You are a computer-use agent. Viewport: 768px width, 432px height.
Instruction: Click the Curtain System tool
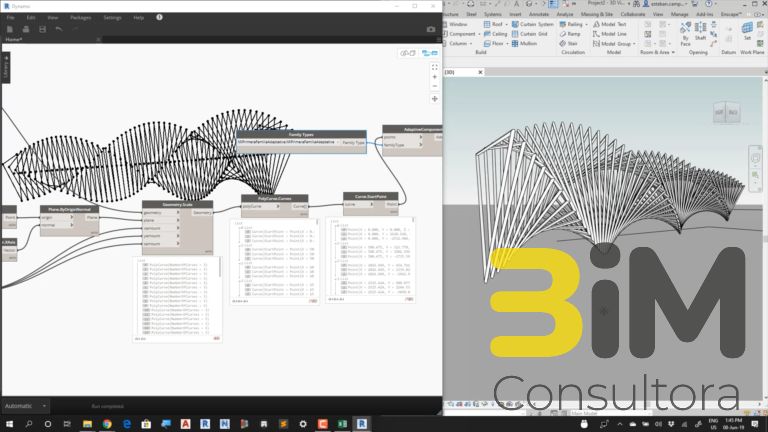click(x=532, y=24)
